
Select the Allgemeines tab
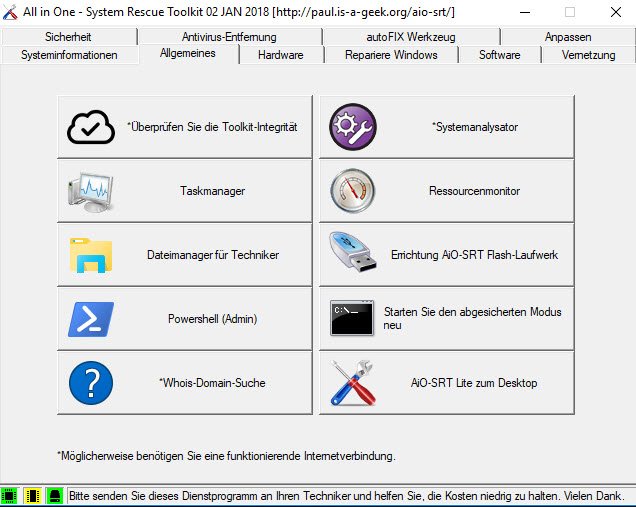(x=188, y=54)
